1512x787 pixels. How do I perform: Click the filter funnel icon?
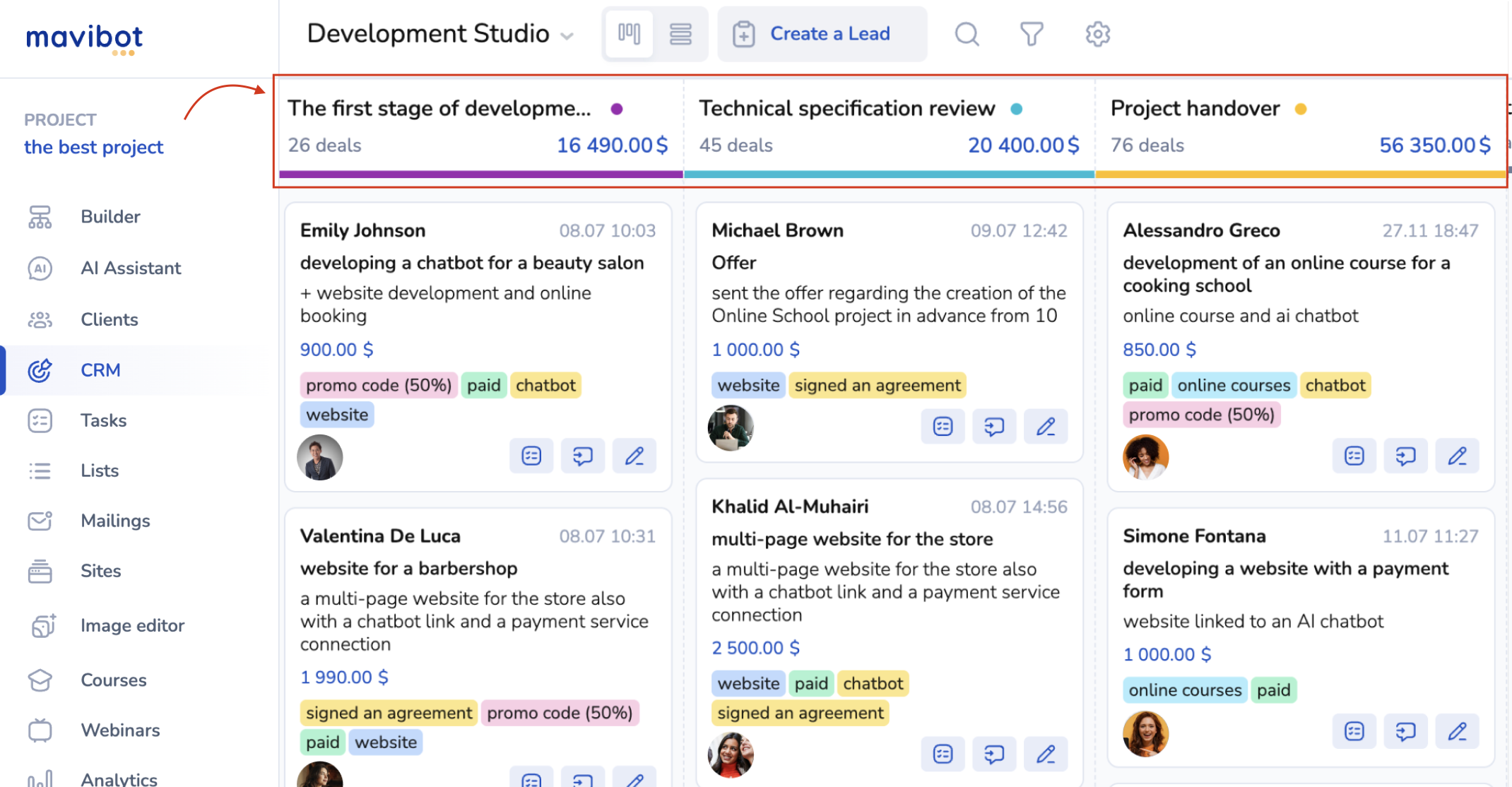coord(1032,34)
